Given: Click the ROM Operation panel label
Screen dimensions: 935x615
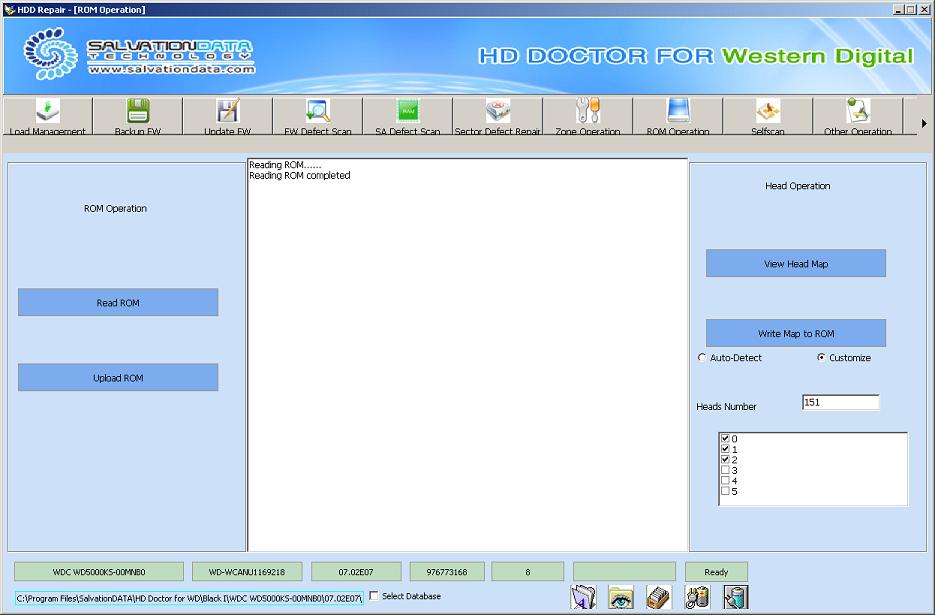Looking at the screenshot, I should coord(115,208).
